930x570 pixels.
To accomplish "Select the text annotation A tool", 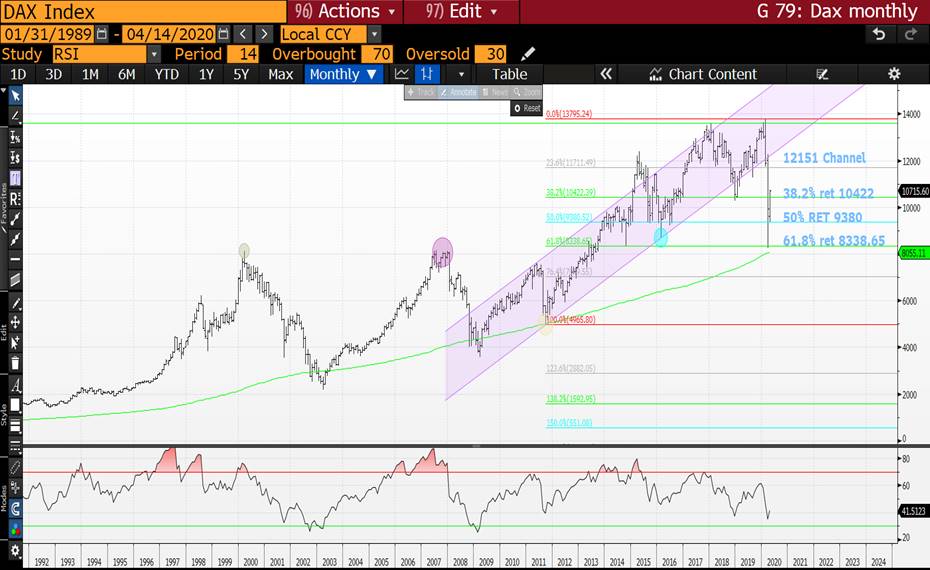I will (x=15, y=386).
